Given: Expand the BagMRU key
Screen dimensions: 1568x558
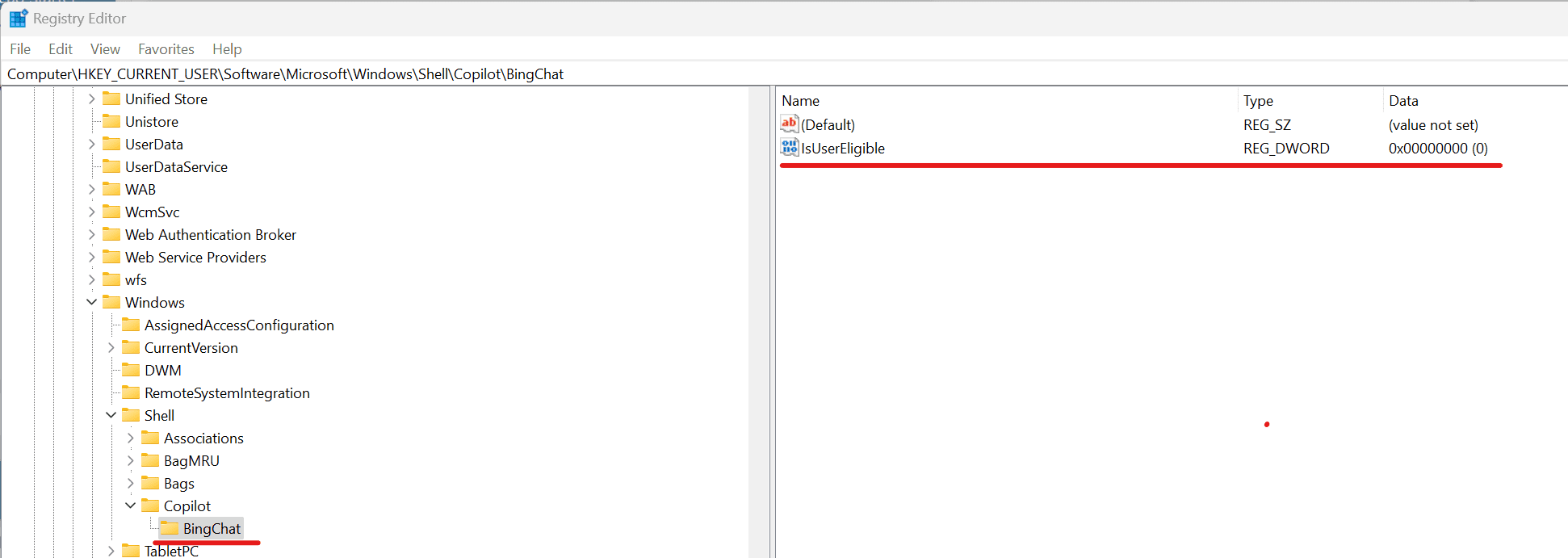Looking at the screenshot, I should [x=130, y=461].
